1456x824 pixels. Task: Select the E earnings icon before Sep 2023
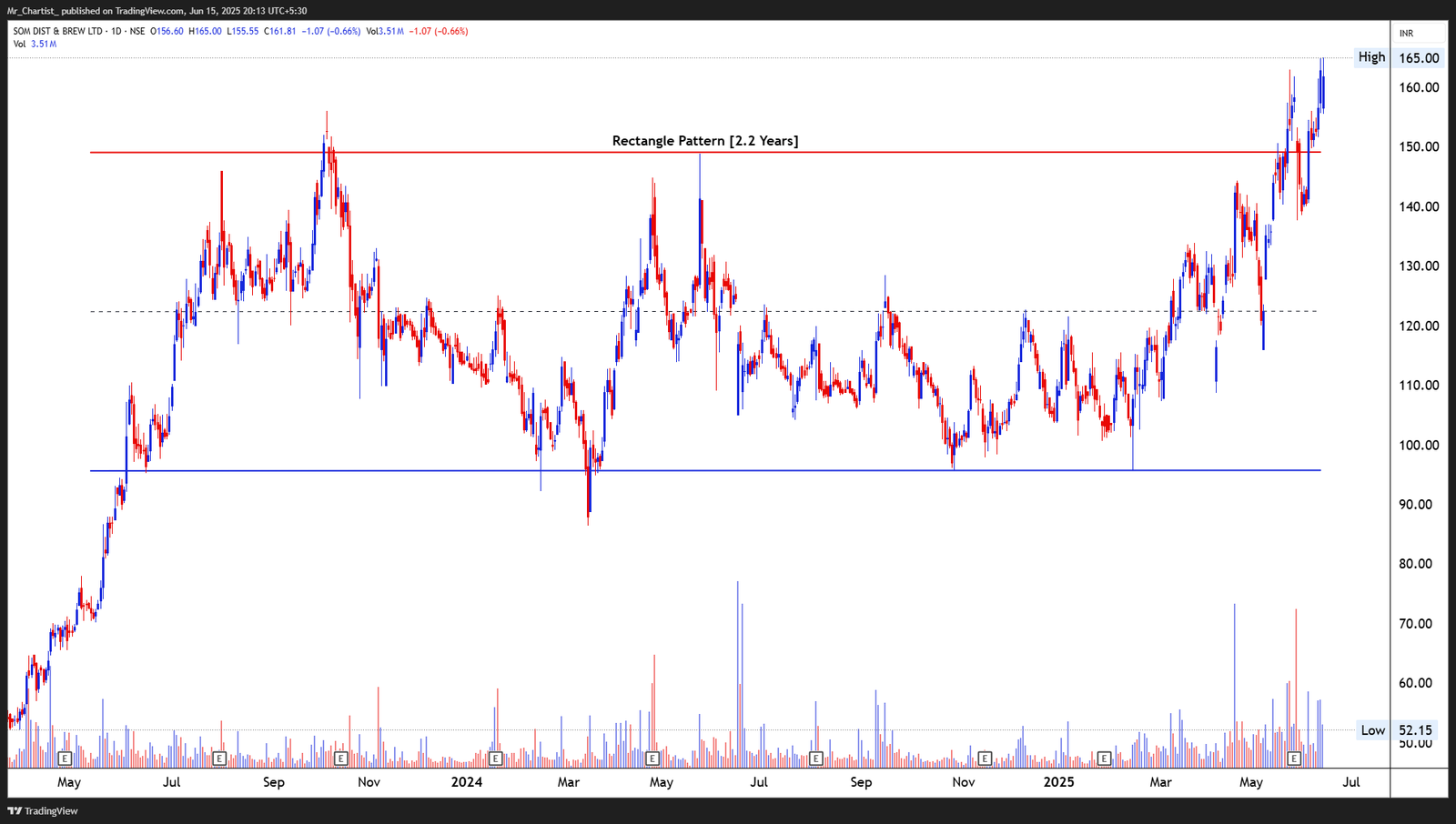pyautogui.click(x=218, y=757)
